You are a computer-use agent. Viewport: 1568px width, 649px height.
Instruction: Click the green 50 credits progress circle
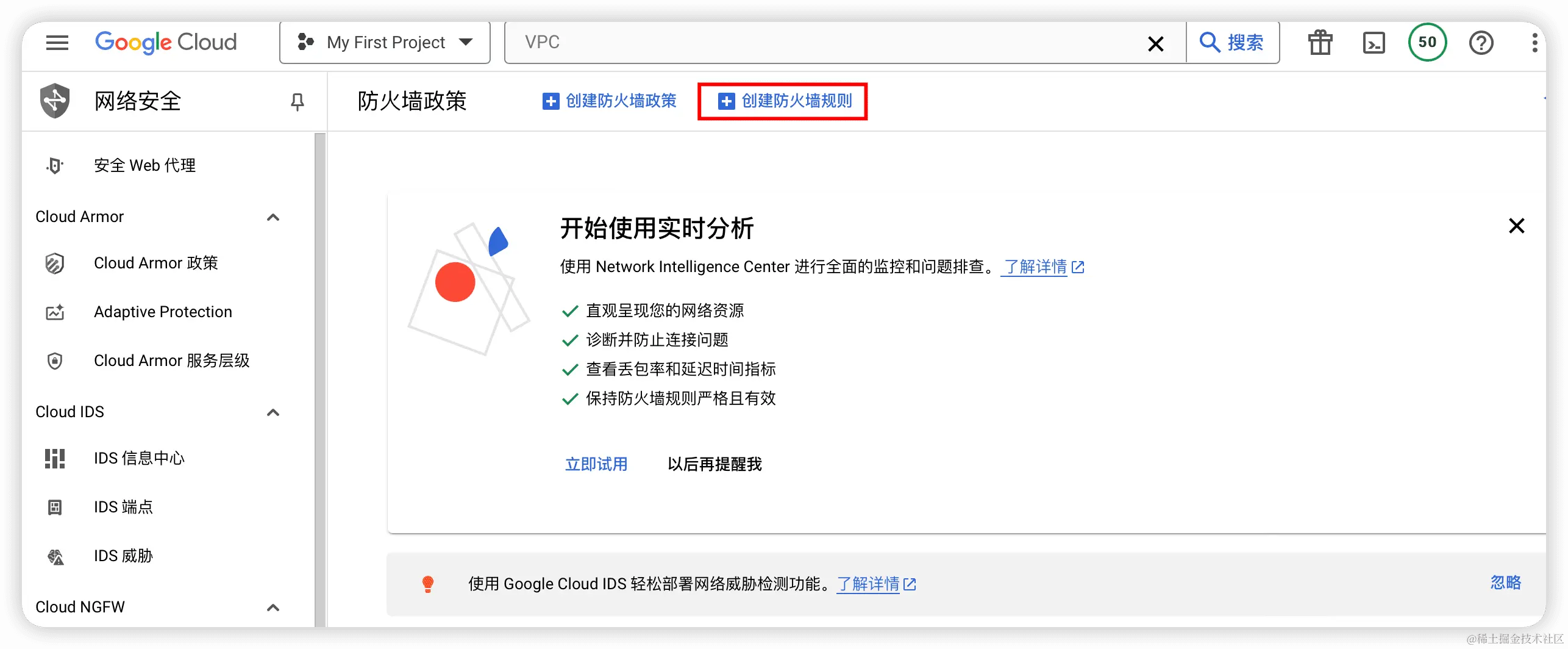coord(1427,43)
